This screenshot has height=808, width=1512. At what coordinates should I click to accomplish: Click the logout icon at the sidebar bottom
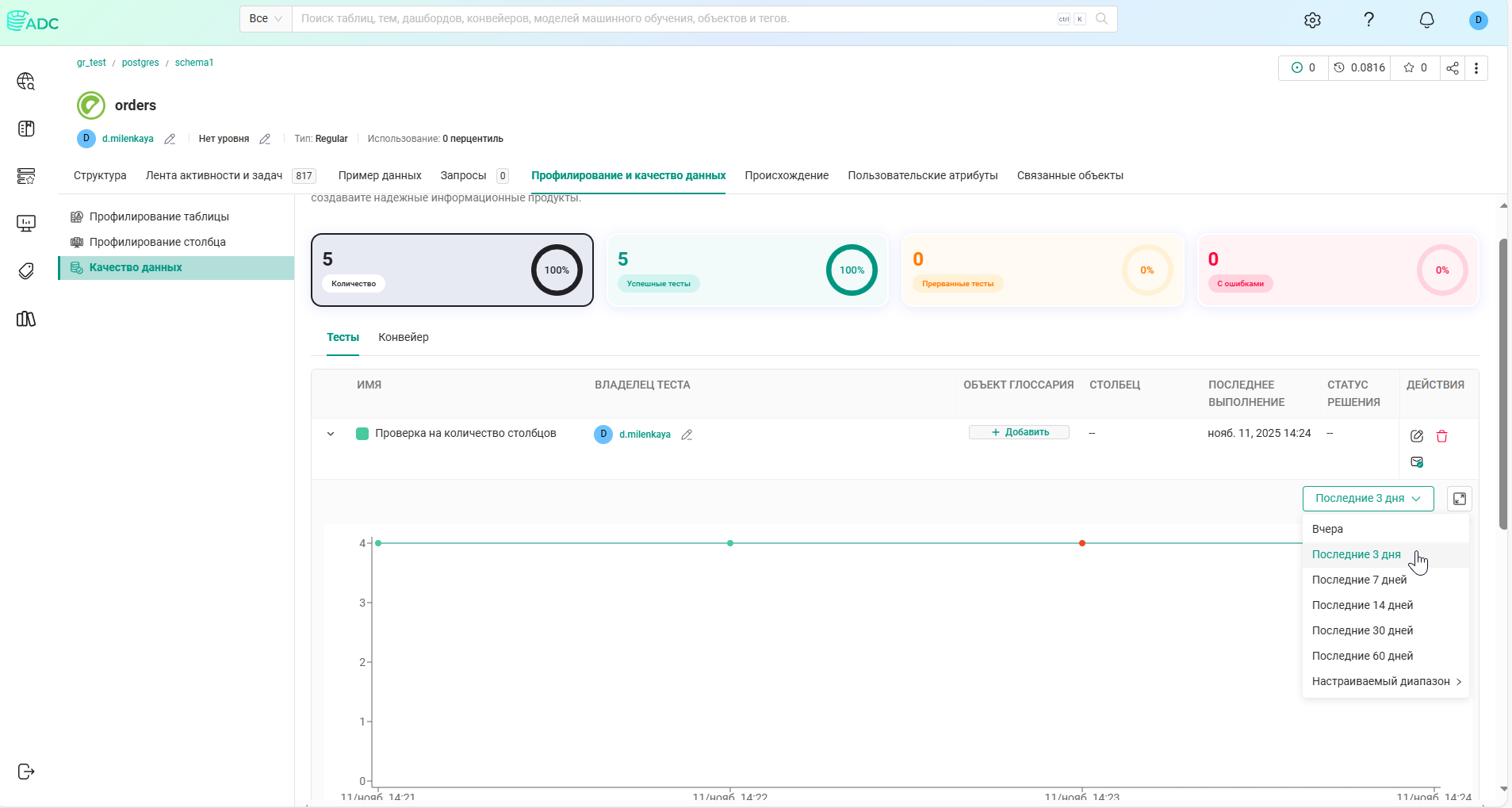tap(25, 771)
